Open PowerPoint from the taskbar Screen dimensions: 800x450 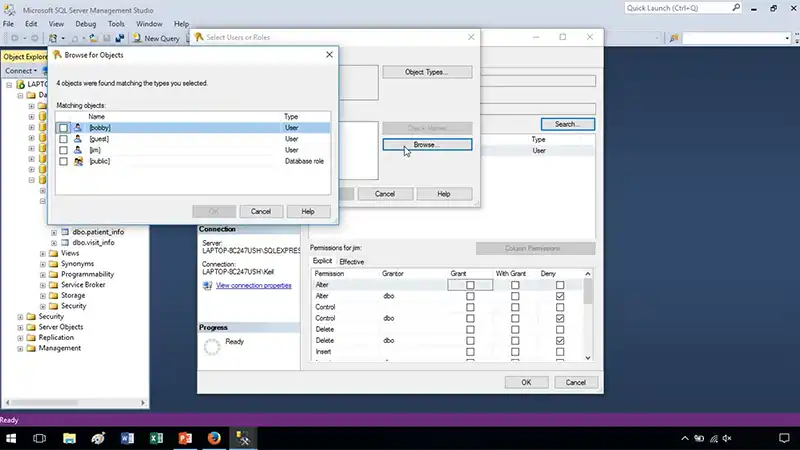(x=185, y=438)
